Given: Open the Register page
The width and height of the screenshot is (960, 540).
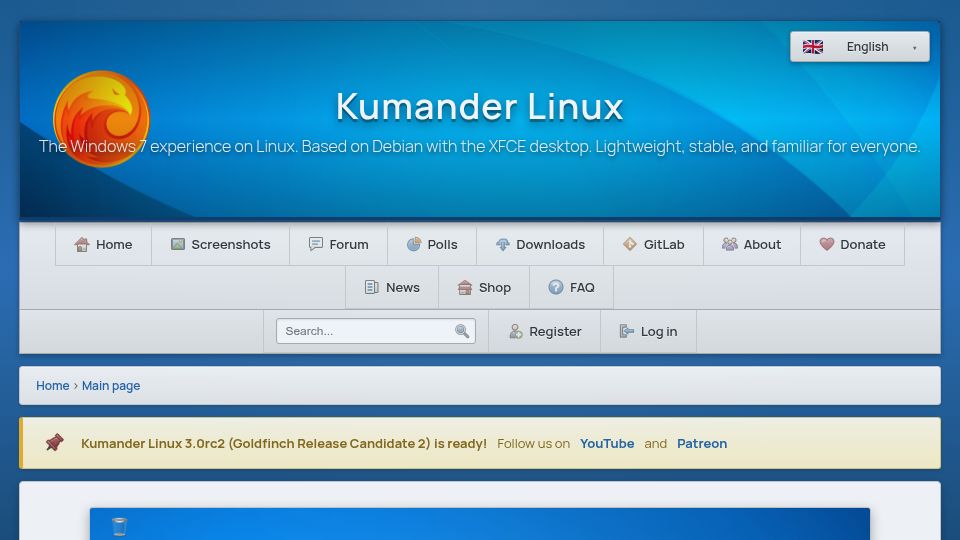Looking at the screenshot, I should 544,331.
